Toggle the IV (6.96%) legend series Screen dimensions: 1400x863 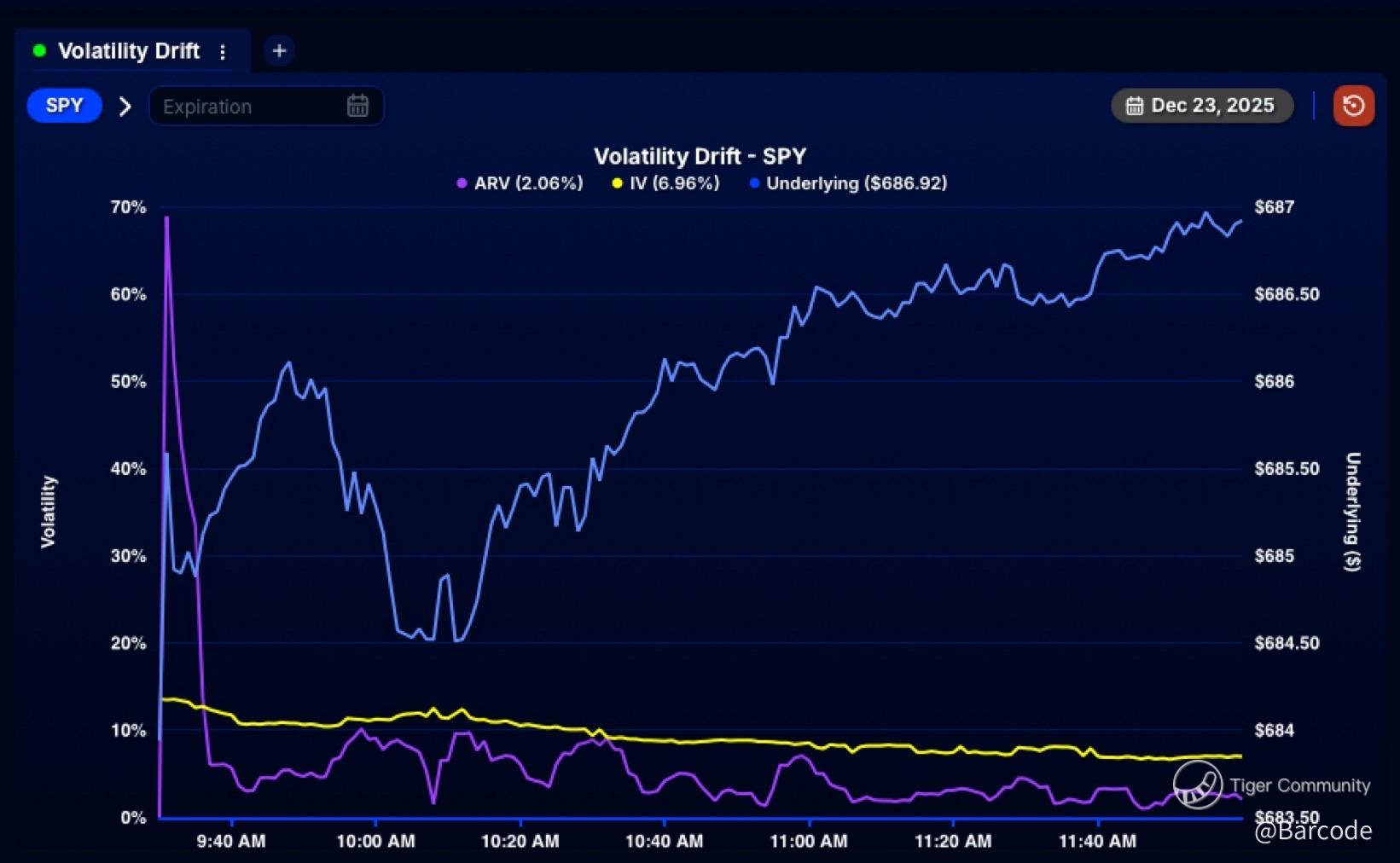[x=665, y=183]
